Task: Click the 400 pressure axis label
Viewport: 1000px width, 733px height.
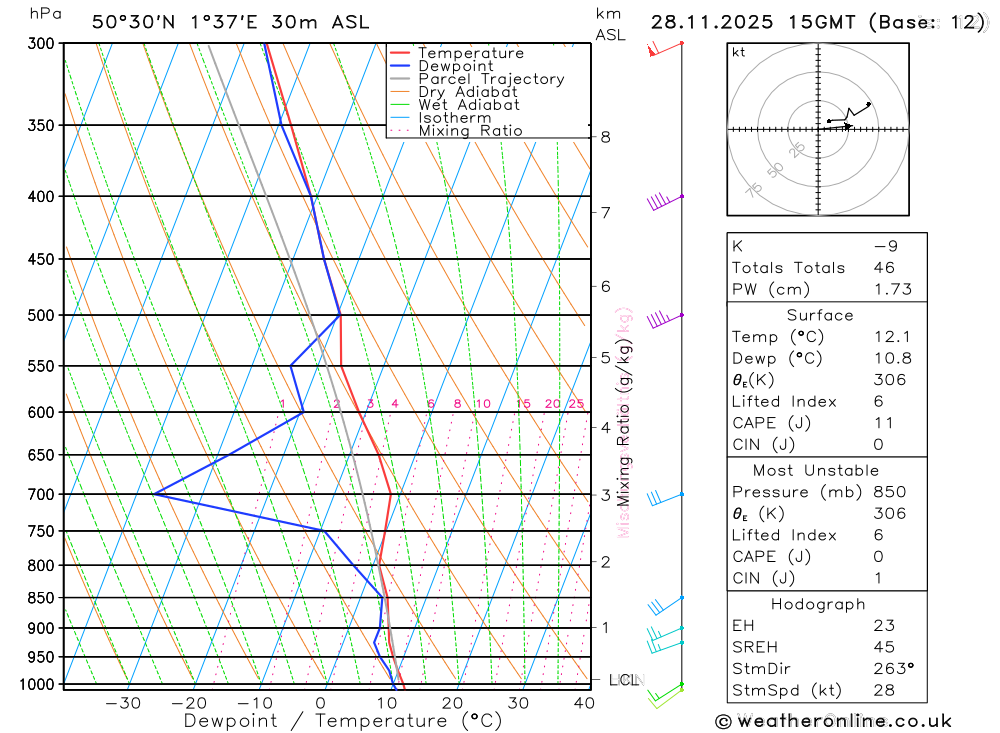Action: pyautogui.click(x=41, y=196)
